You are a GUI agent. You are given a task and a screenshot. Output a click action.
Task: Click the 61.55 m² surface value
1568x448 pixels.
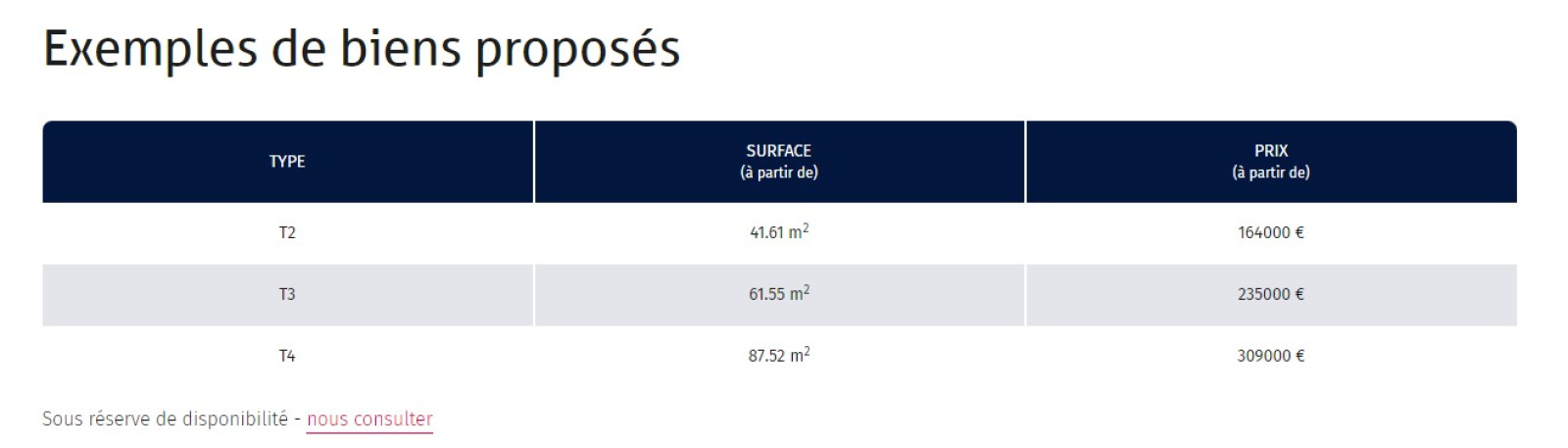(779, 294)
